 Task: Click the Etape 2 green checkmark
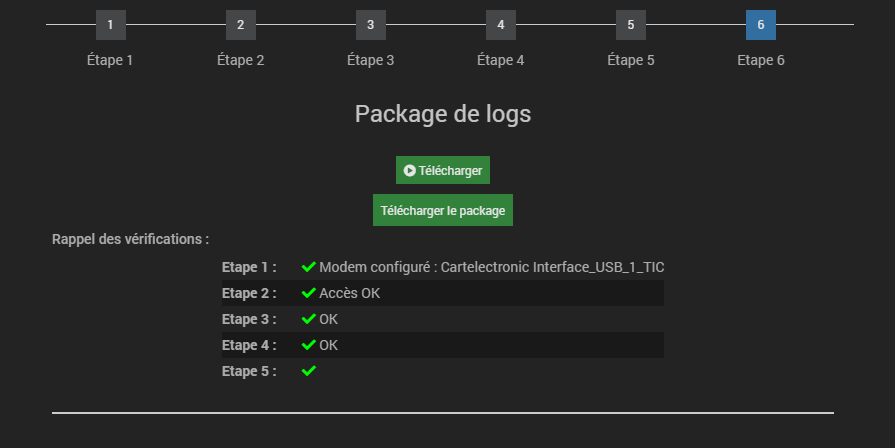[x=309, y=293]
